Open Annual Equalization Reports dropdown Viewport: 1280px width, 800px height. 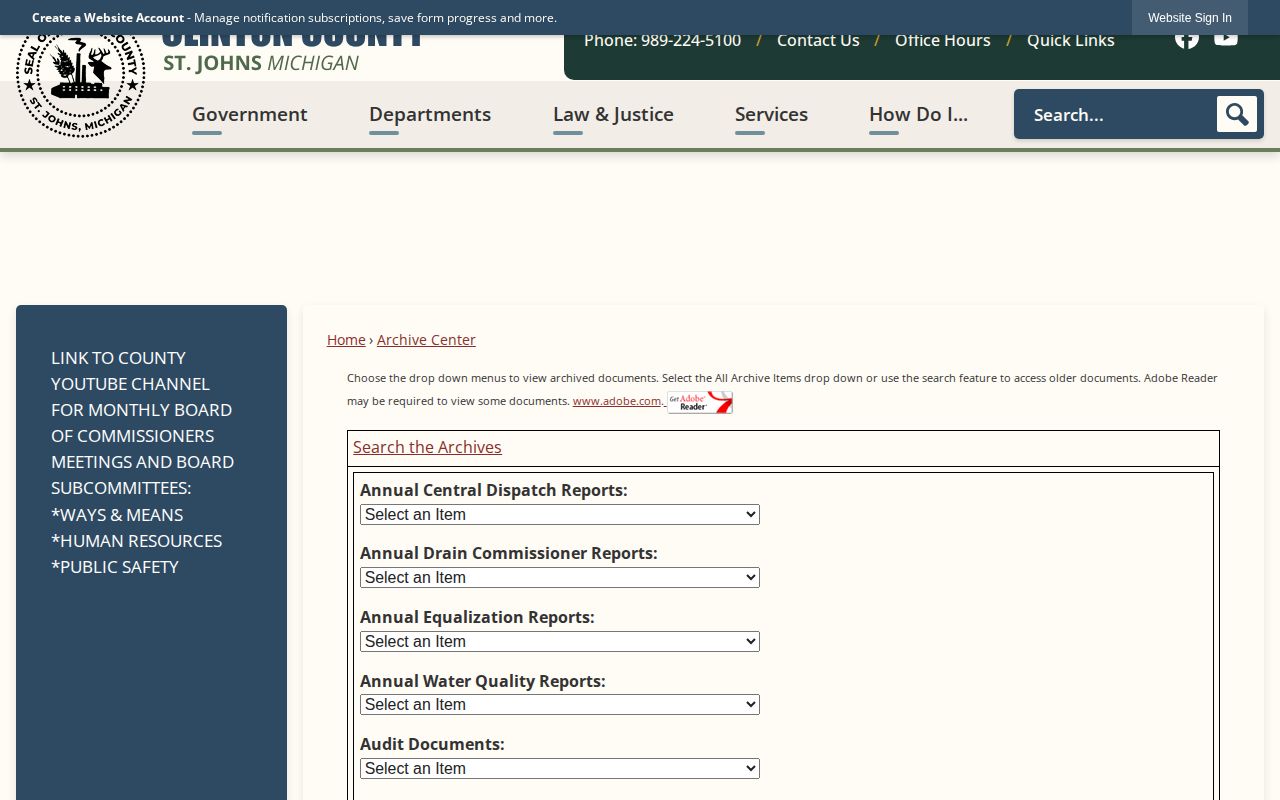pos(560,641)
